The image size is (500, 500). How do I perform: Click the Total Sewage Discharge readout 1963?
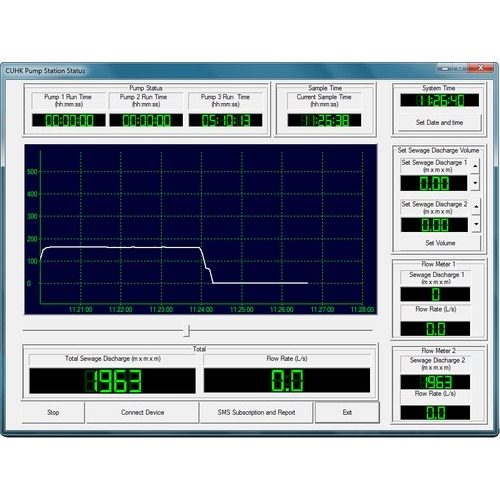click(x=112, y=381)
